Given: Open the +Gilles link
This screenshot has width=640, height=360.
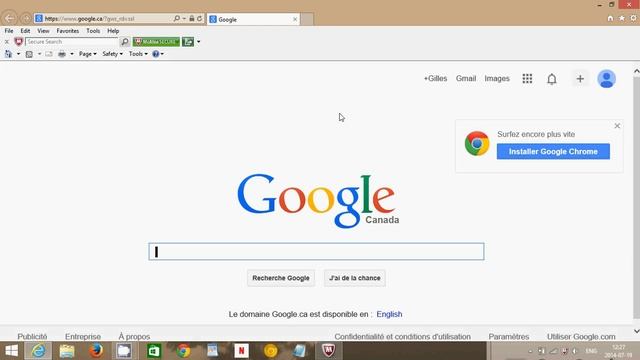Looking at the screenshot, I should [x=435, y=78].
